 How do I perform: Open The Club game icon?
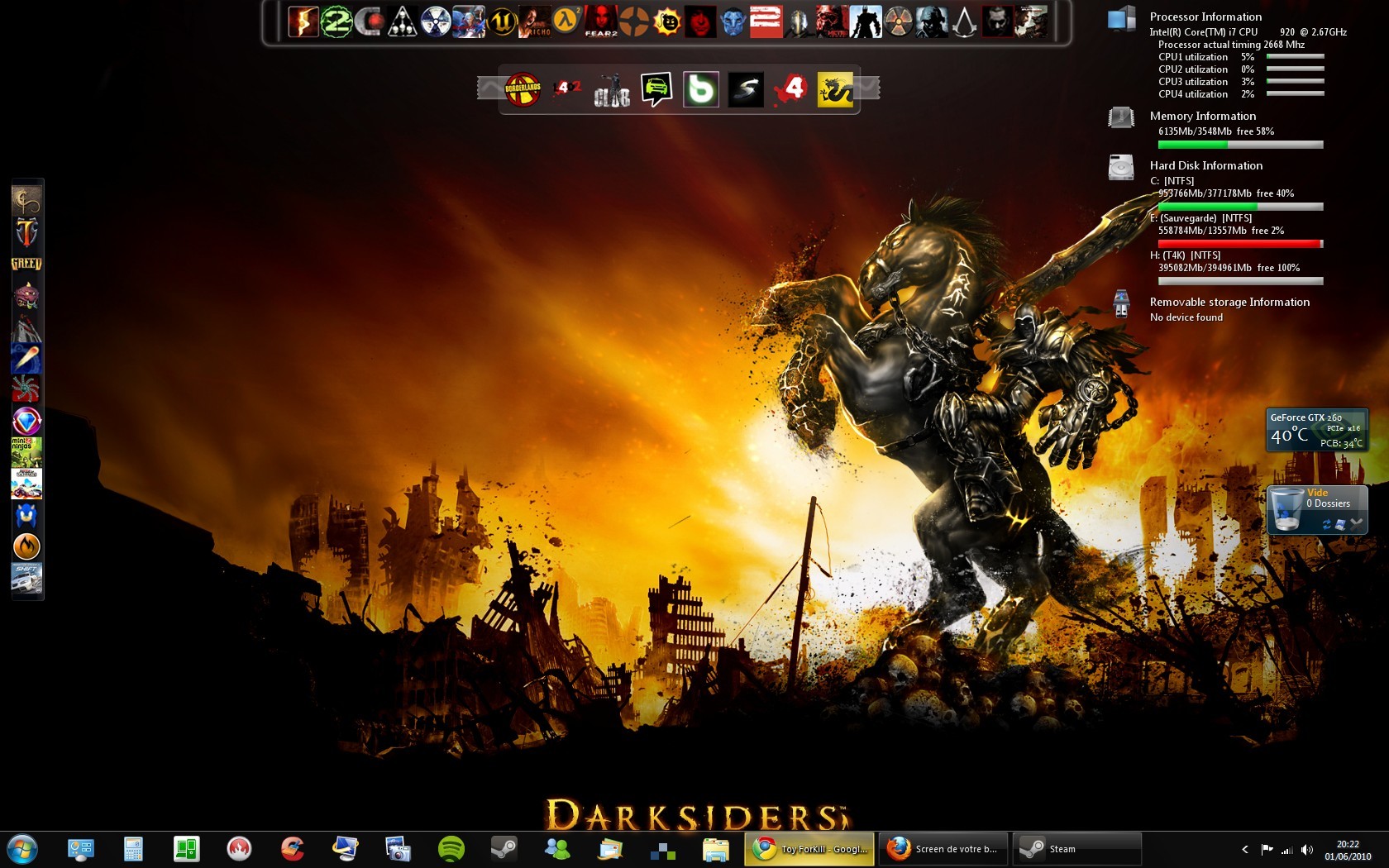tap(612, 88)
